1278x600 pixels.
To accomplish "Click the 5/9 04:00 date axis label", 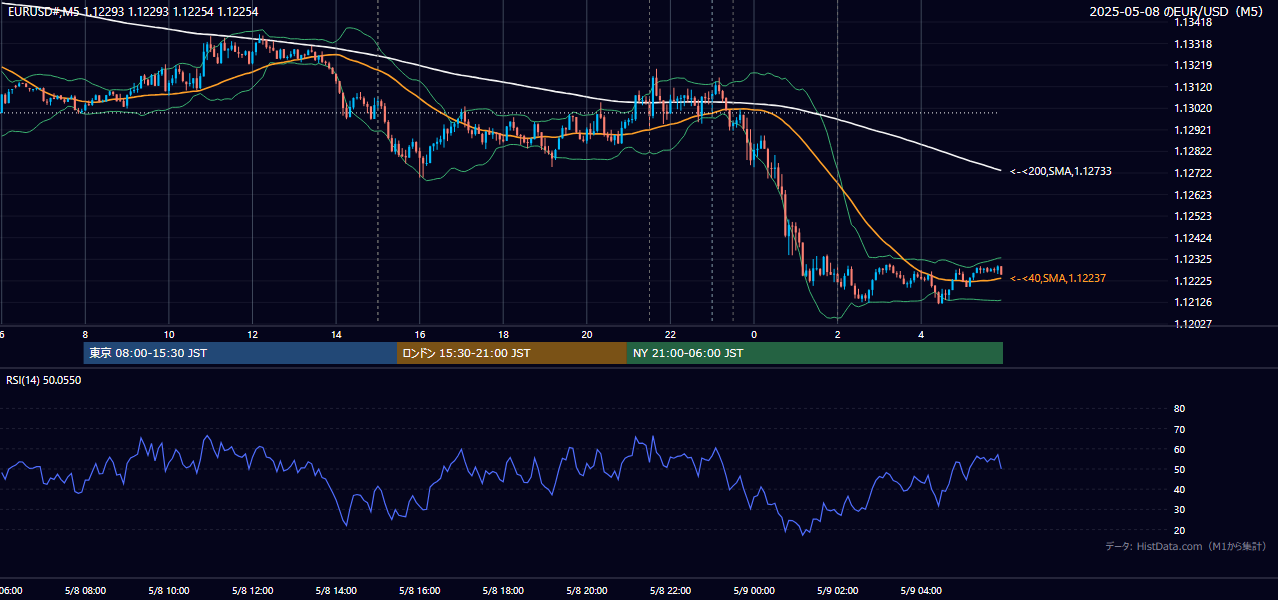I will pyautogui.click(x=921, y=590).
